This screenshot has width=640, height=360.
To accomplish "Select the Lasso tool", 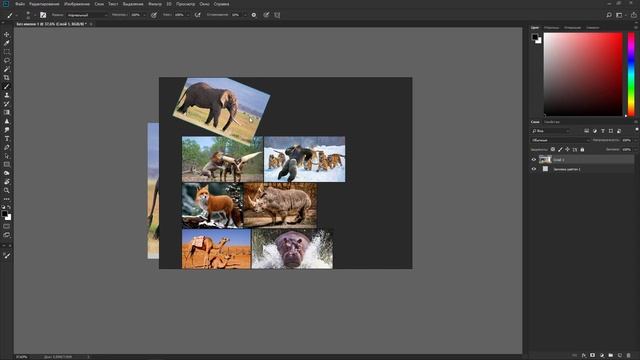I will [7, 60].
